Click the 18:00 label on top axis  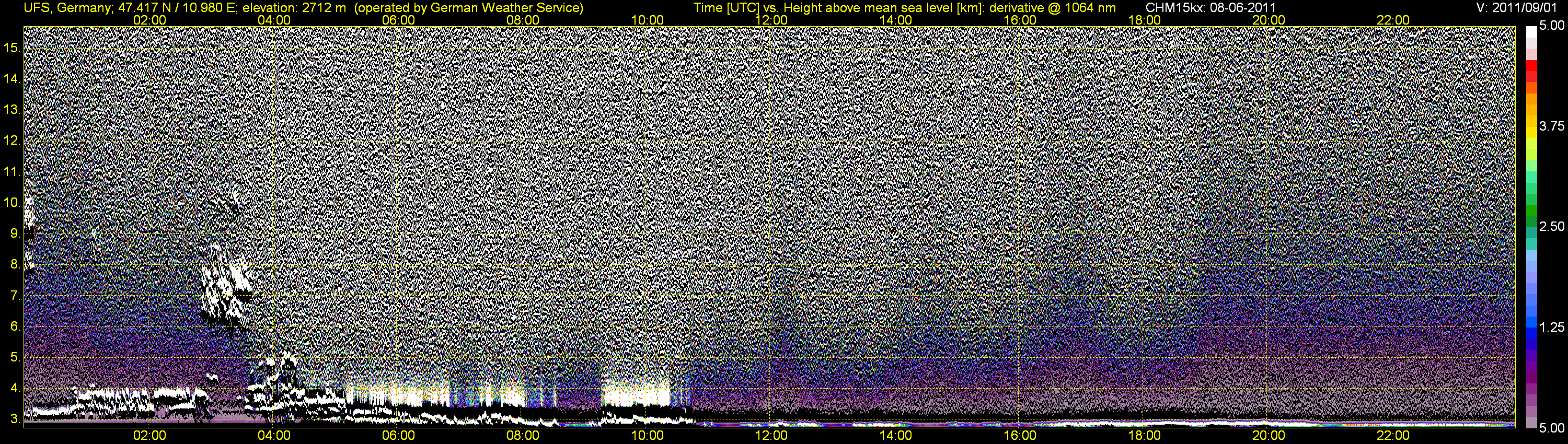(x=1144, y=20)
